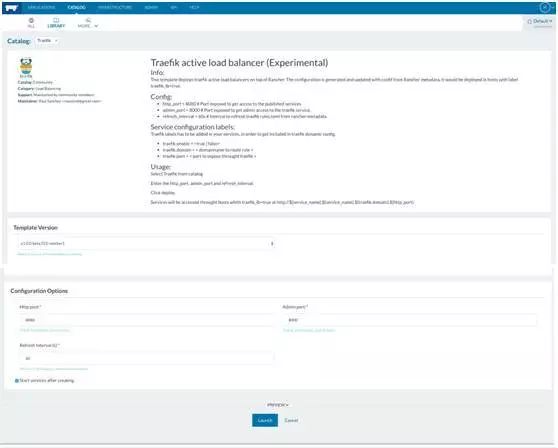The height and width of the screenshot is (448, 558).
Task: Click the Traefik template logo image
Action: 26,67
